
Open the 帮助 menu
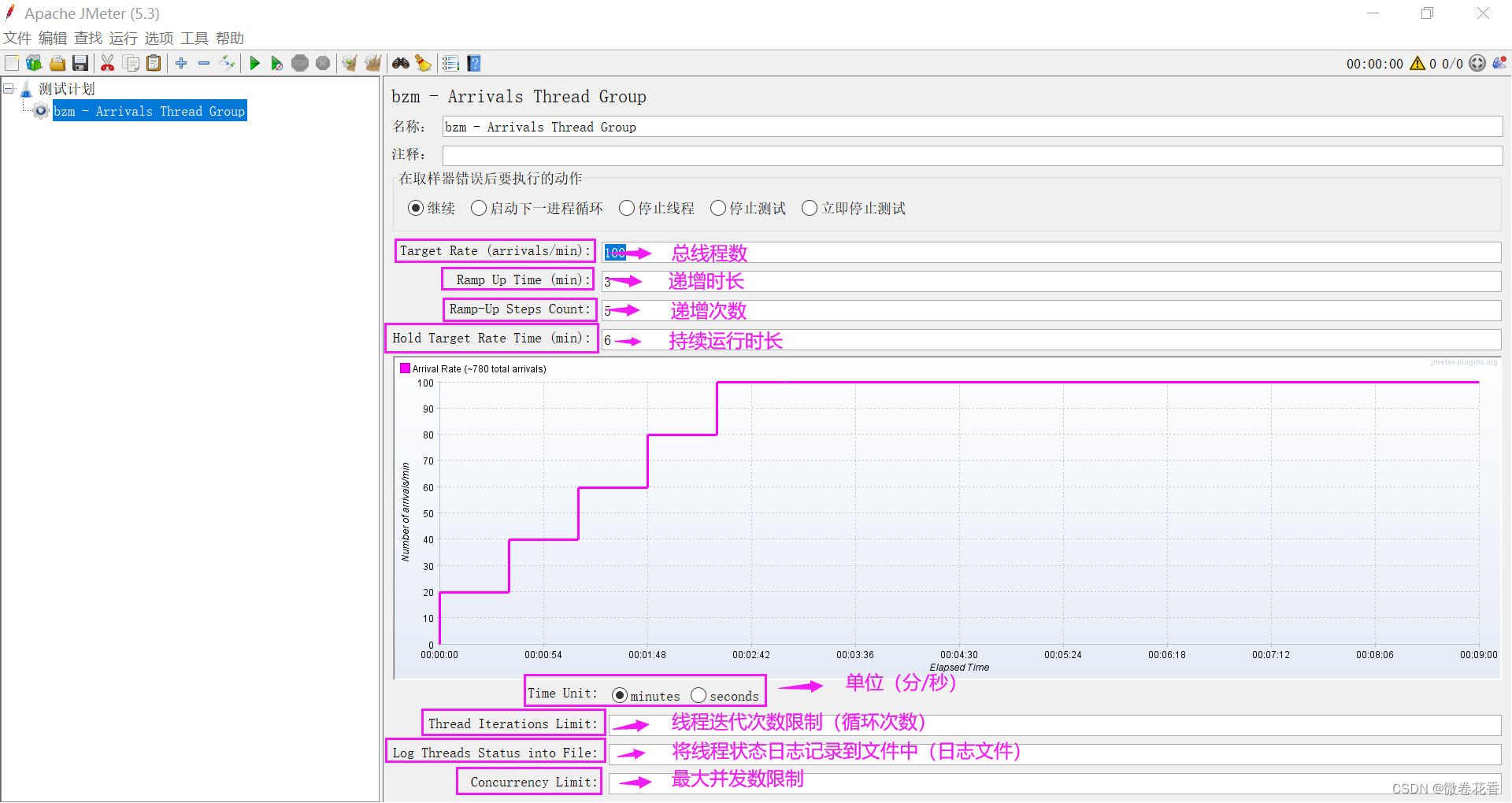(230, 38)
